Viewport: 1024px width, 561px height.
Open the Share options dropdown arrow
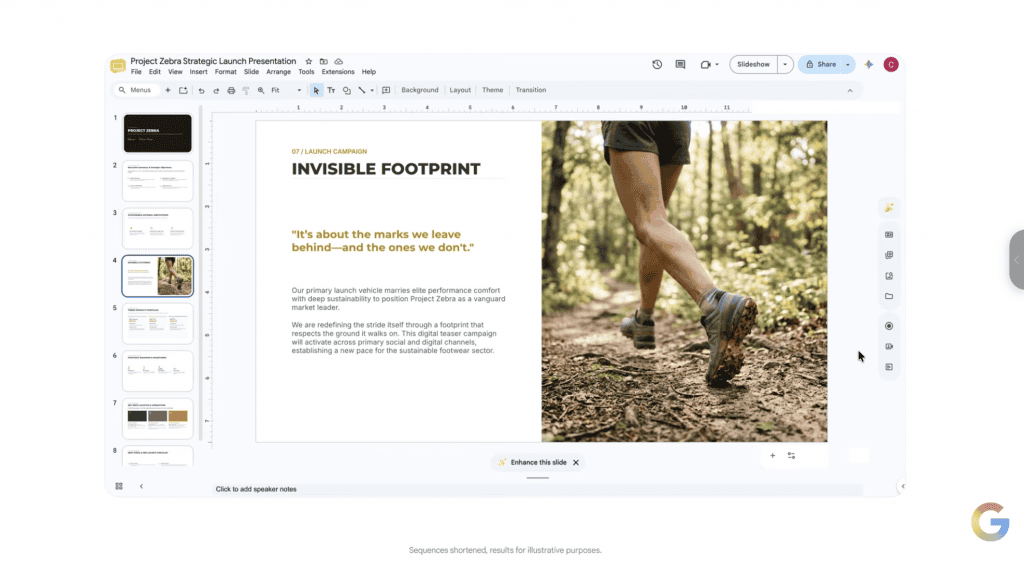tap(848, 64)
